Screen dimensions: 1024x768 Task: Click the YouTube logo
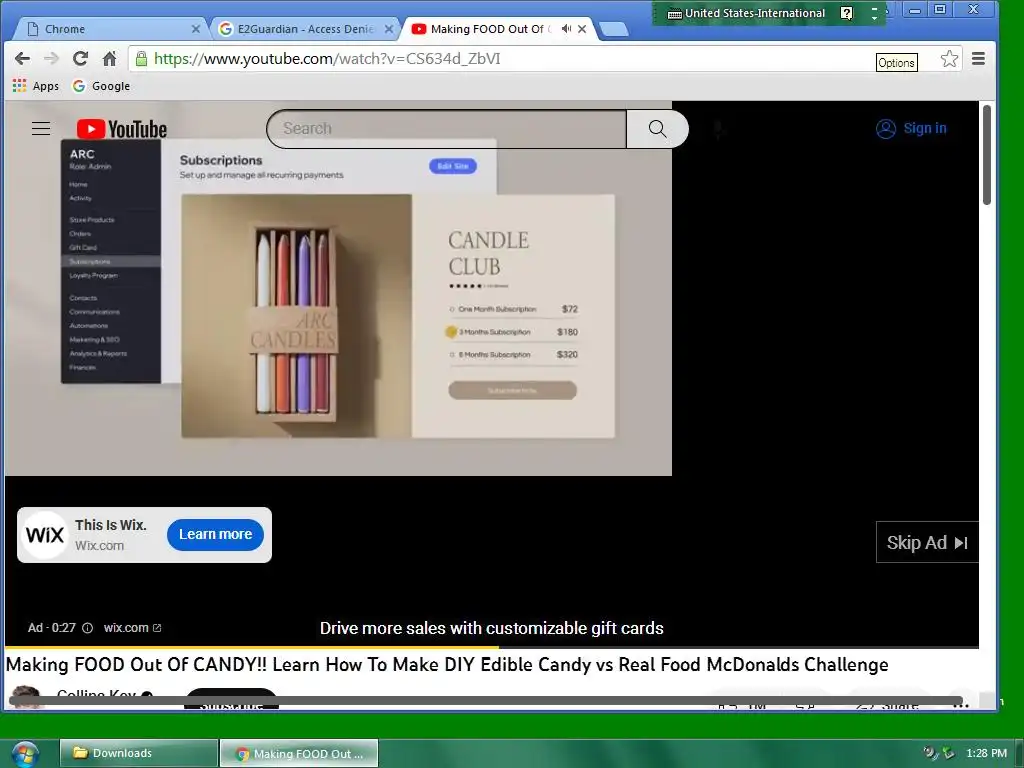121,129
